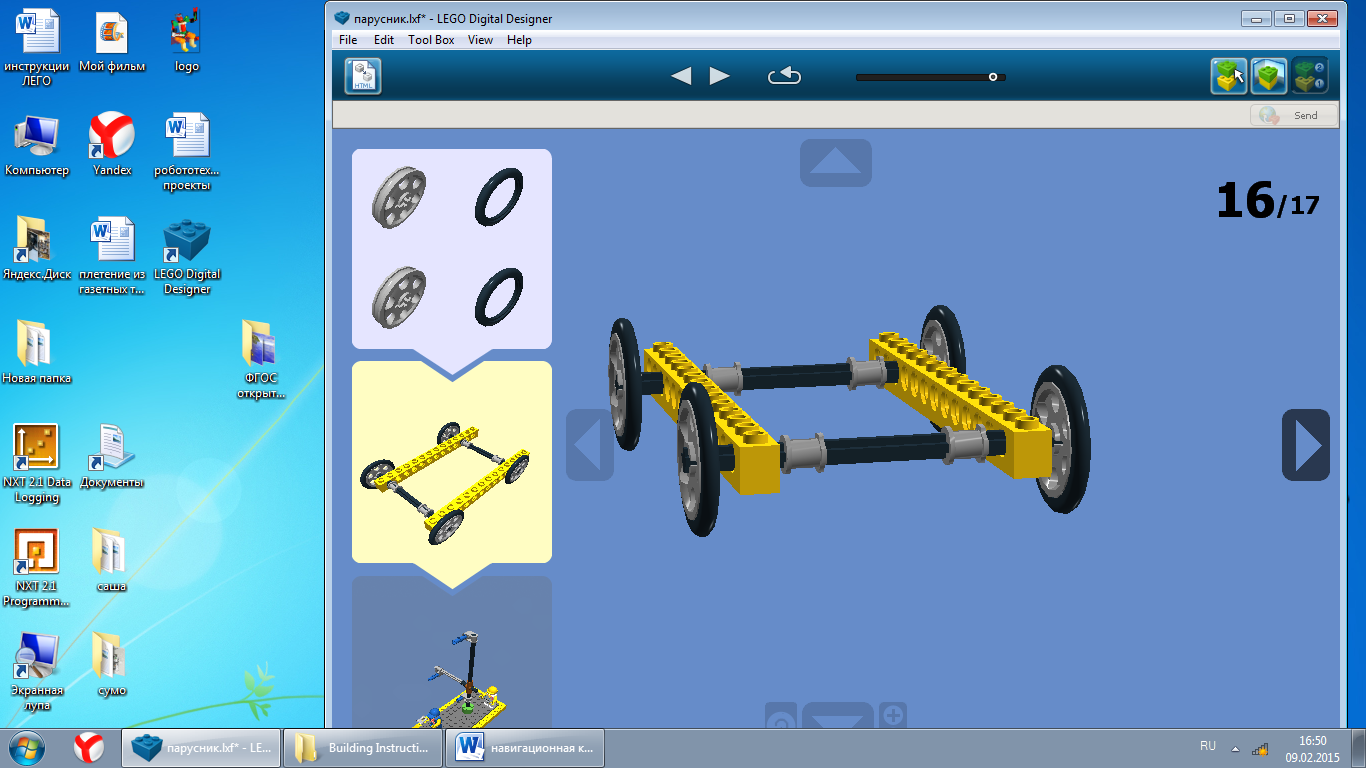Launch Yandex browser from taskbar
Image resolution: width=1366 pixels, height=768 pixels.
[89, 747]
